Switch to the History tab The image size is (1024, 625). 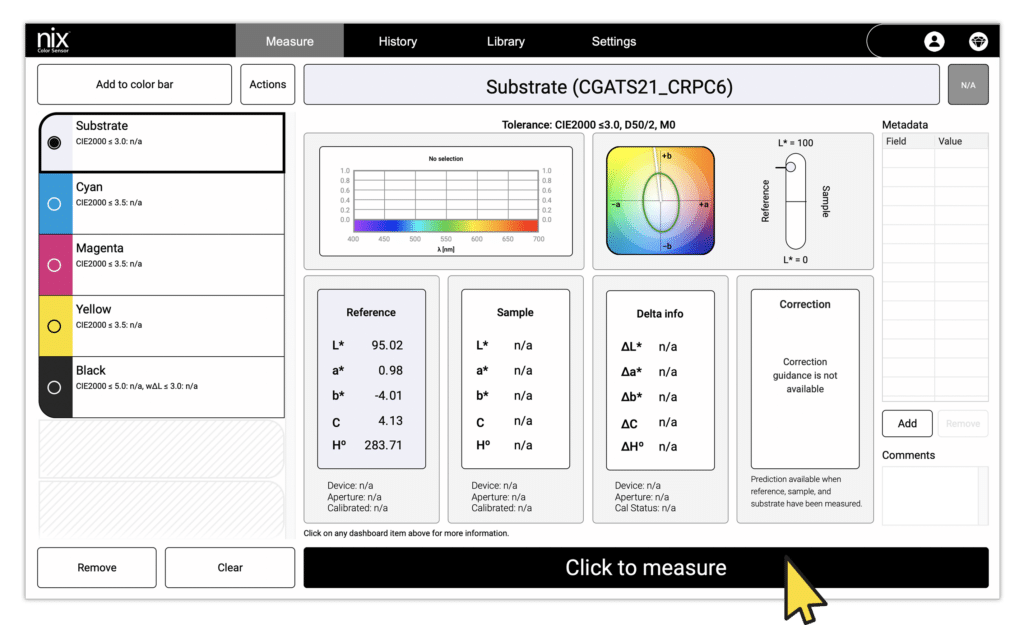pos(397,41)
